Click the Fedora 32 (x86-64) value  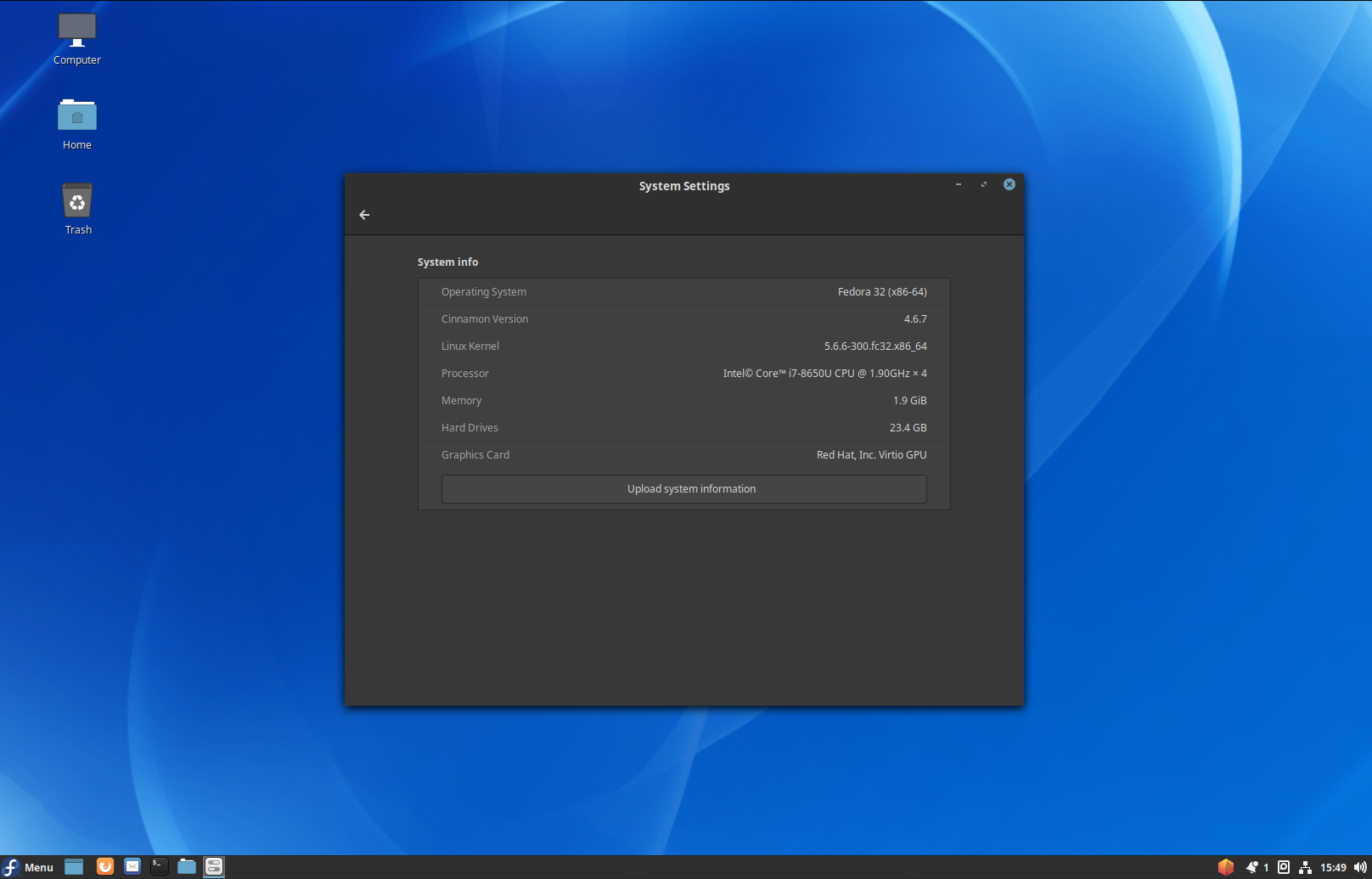click(882, 292)
